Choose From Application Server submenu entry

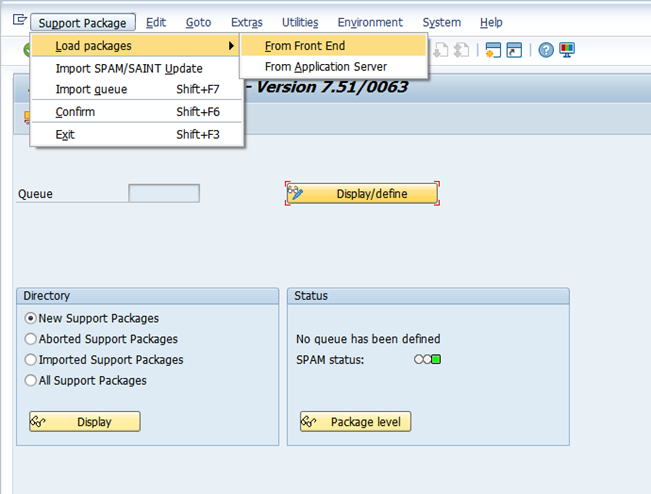click(333, 66)
